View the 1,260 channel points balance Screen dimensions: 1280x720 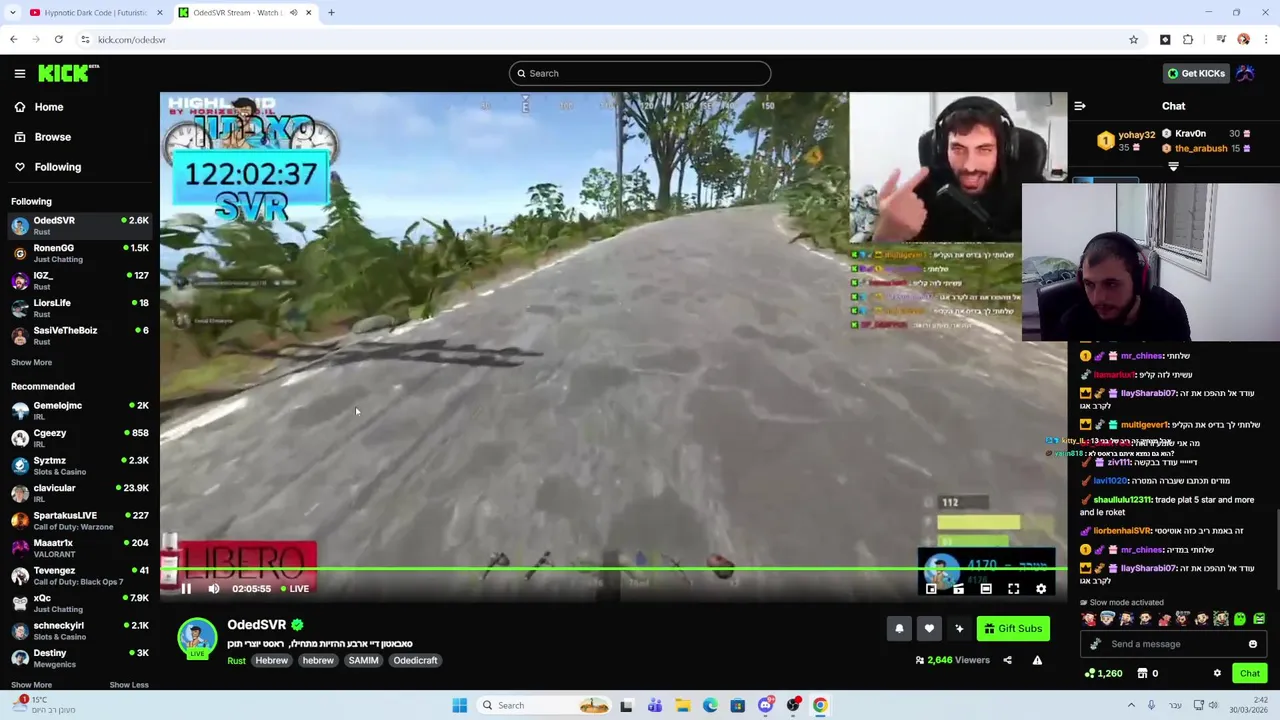click(x=1103, y=673)
